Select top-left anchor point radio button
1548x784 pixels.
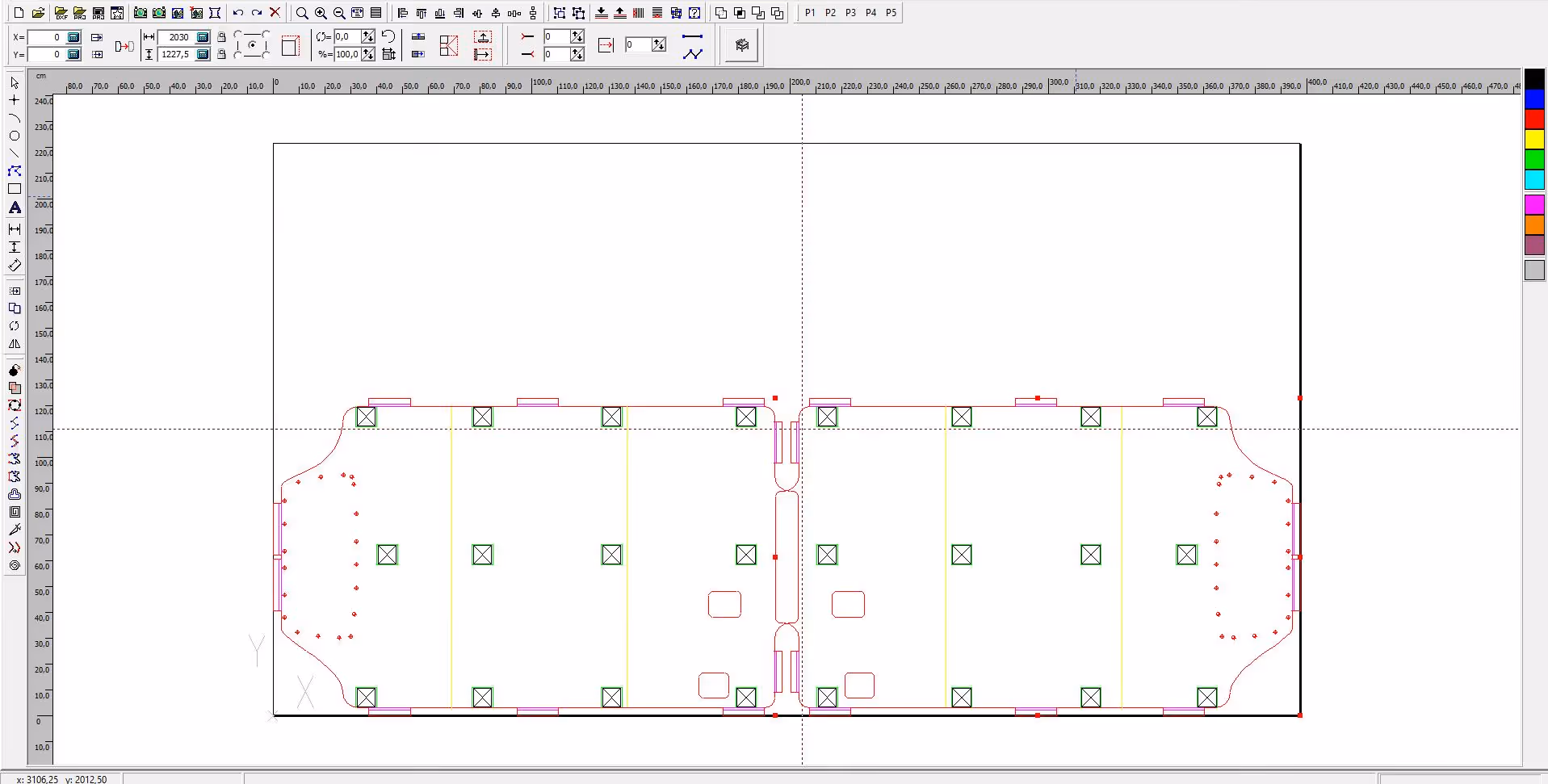[237, 34]
